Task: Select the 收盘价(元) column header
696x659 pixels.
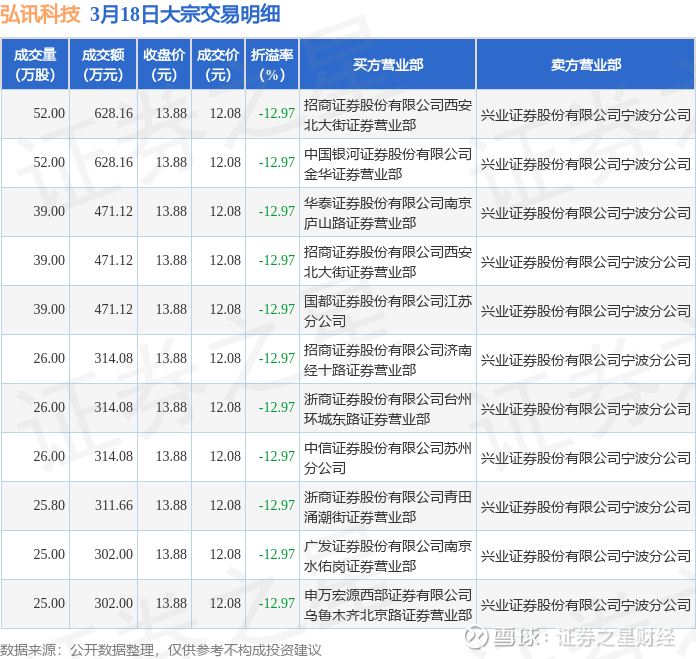Action: point(164,65)
